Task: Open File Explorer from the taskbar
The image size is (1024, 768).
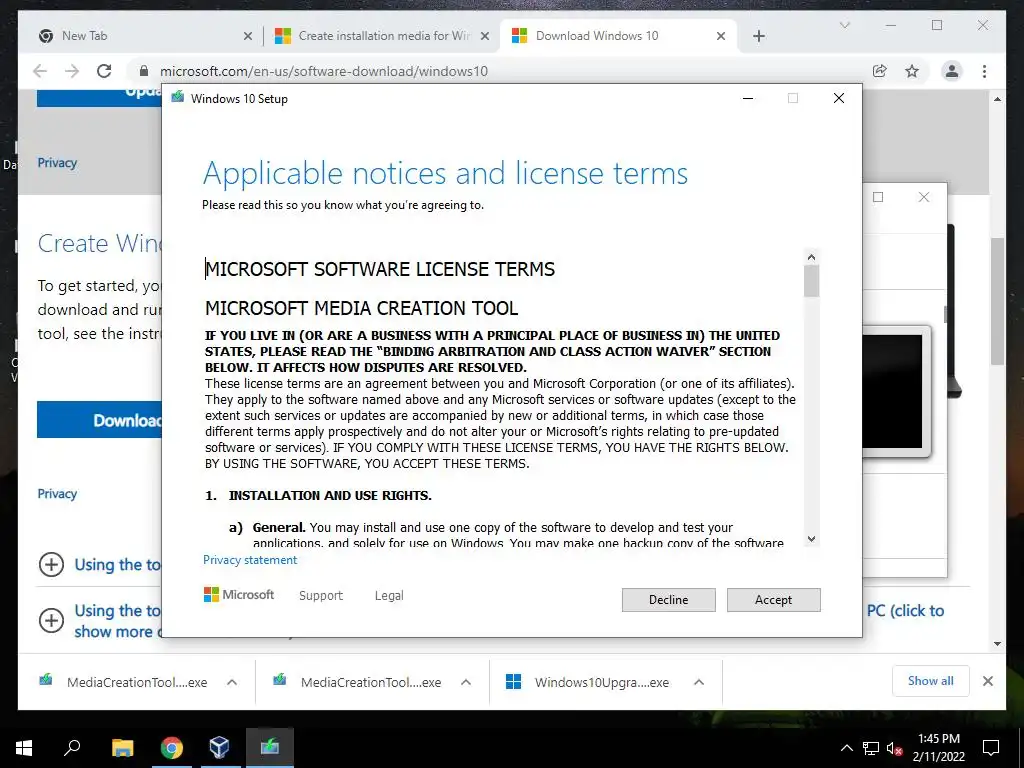Action: click(123, 748)
